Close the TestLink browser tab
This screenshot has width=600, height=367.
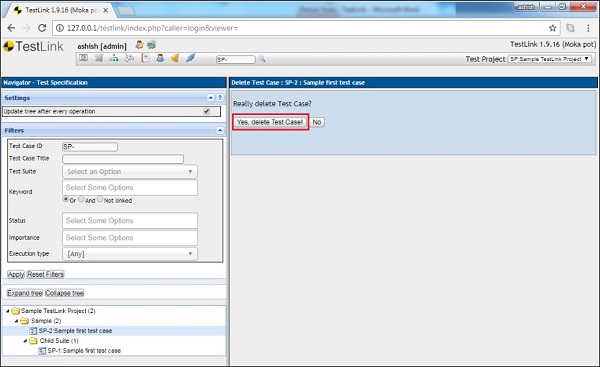click(106, 10)
